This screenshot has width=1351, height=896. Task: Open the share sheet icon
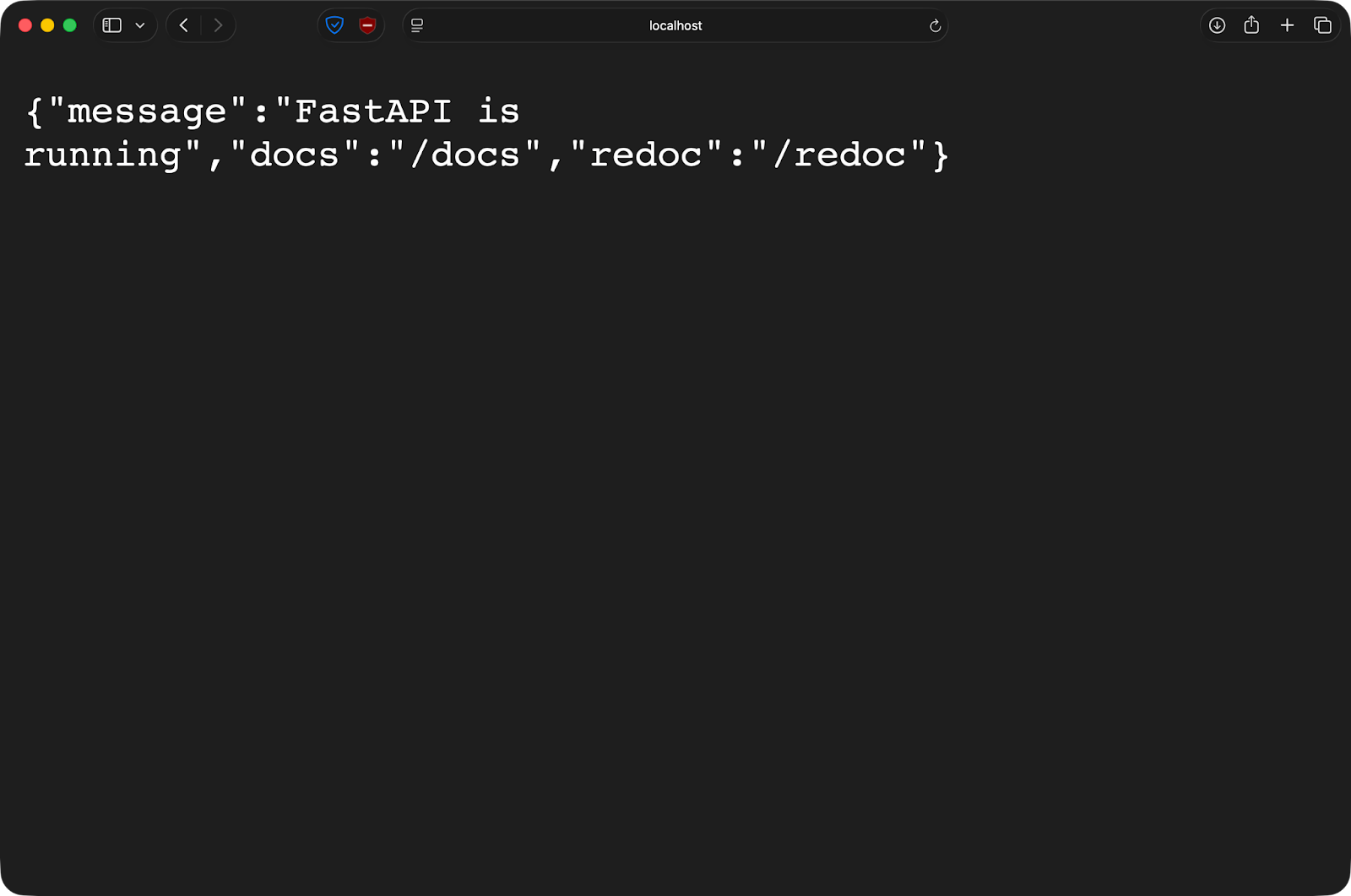coord(1251,25)
